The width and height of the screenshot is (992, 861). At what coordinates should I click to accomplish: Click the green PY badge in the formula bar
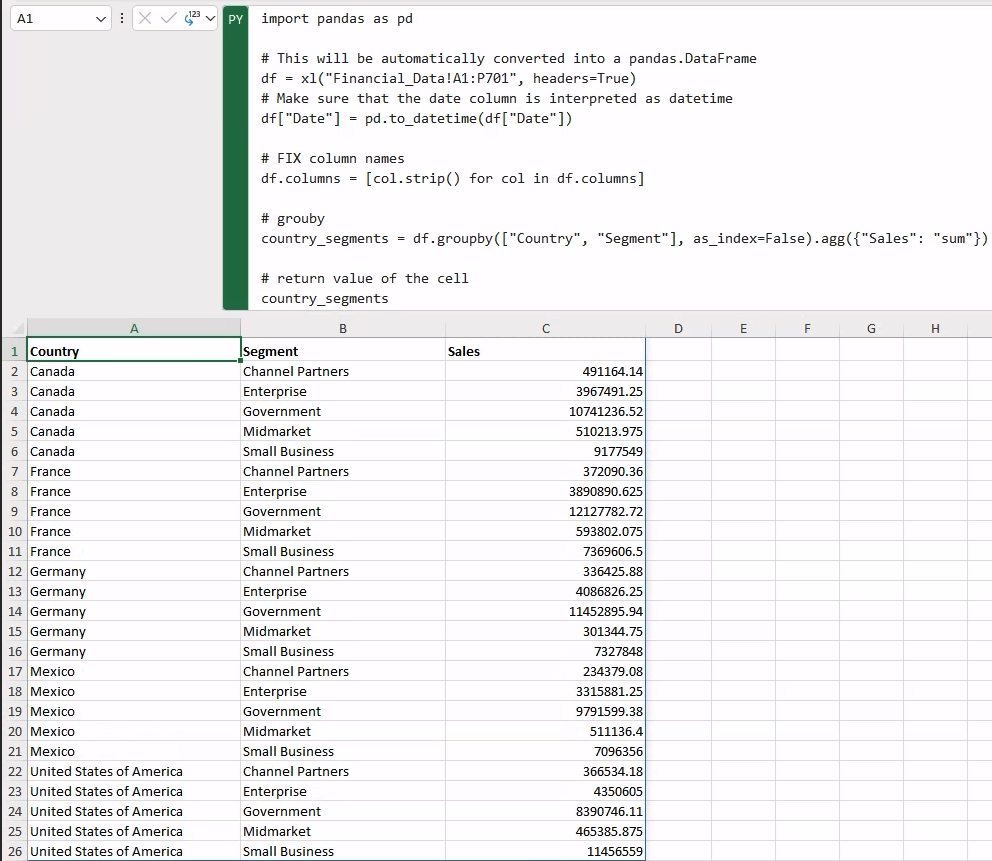[235, 19]
